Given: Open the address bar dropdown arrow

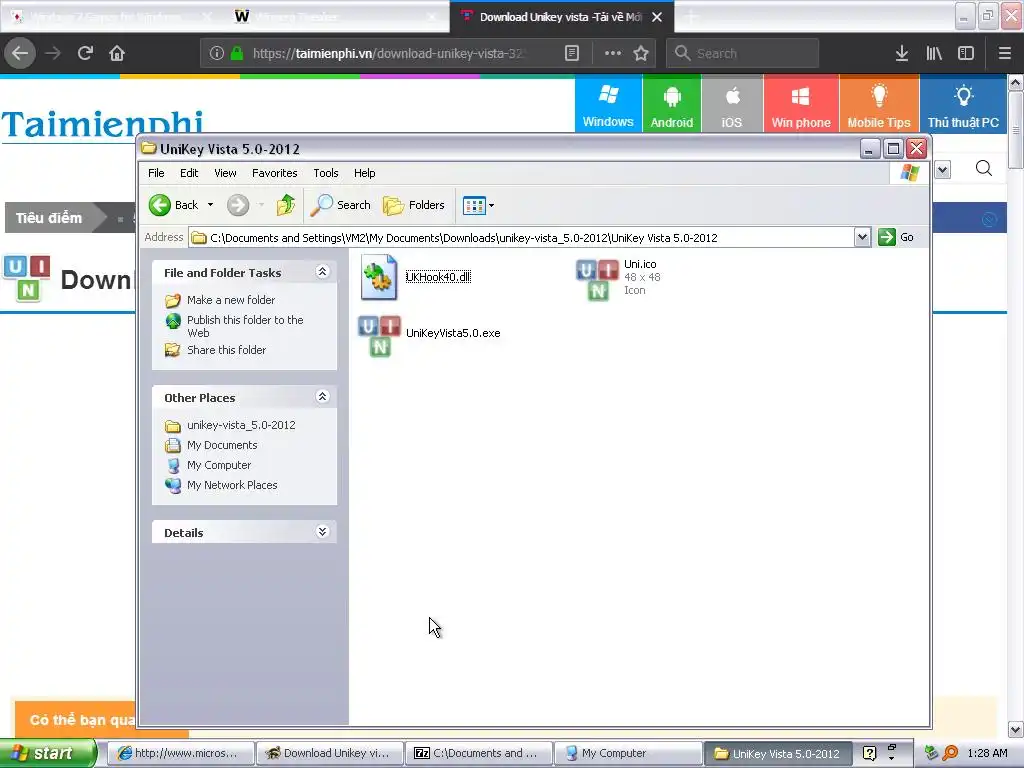Looking at the screenshot, I should 862,237.
